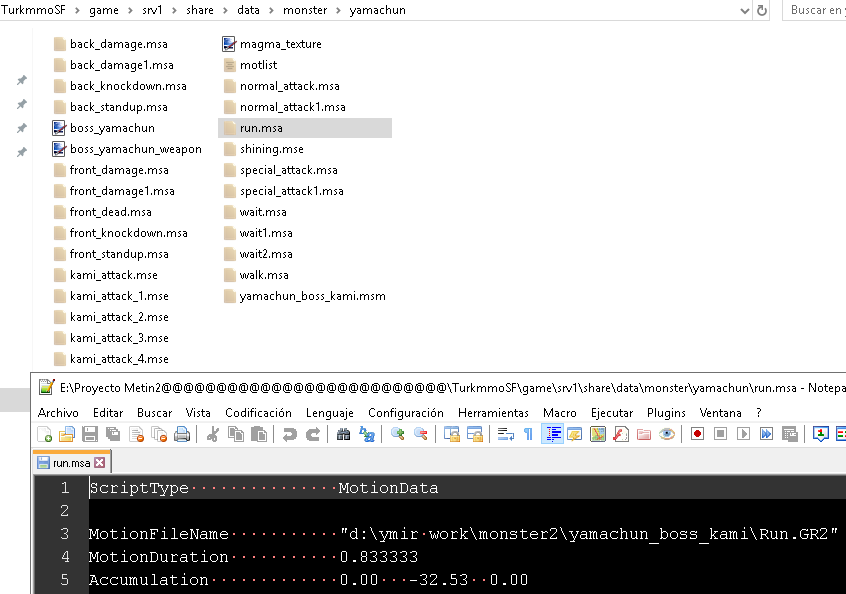Select the run.msa file in Explorer
The width and height of the screenshot is (846, 594).
pyautogui.click(x=305, y=128)
